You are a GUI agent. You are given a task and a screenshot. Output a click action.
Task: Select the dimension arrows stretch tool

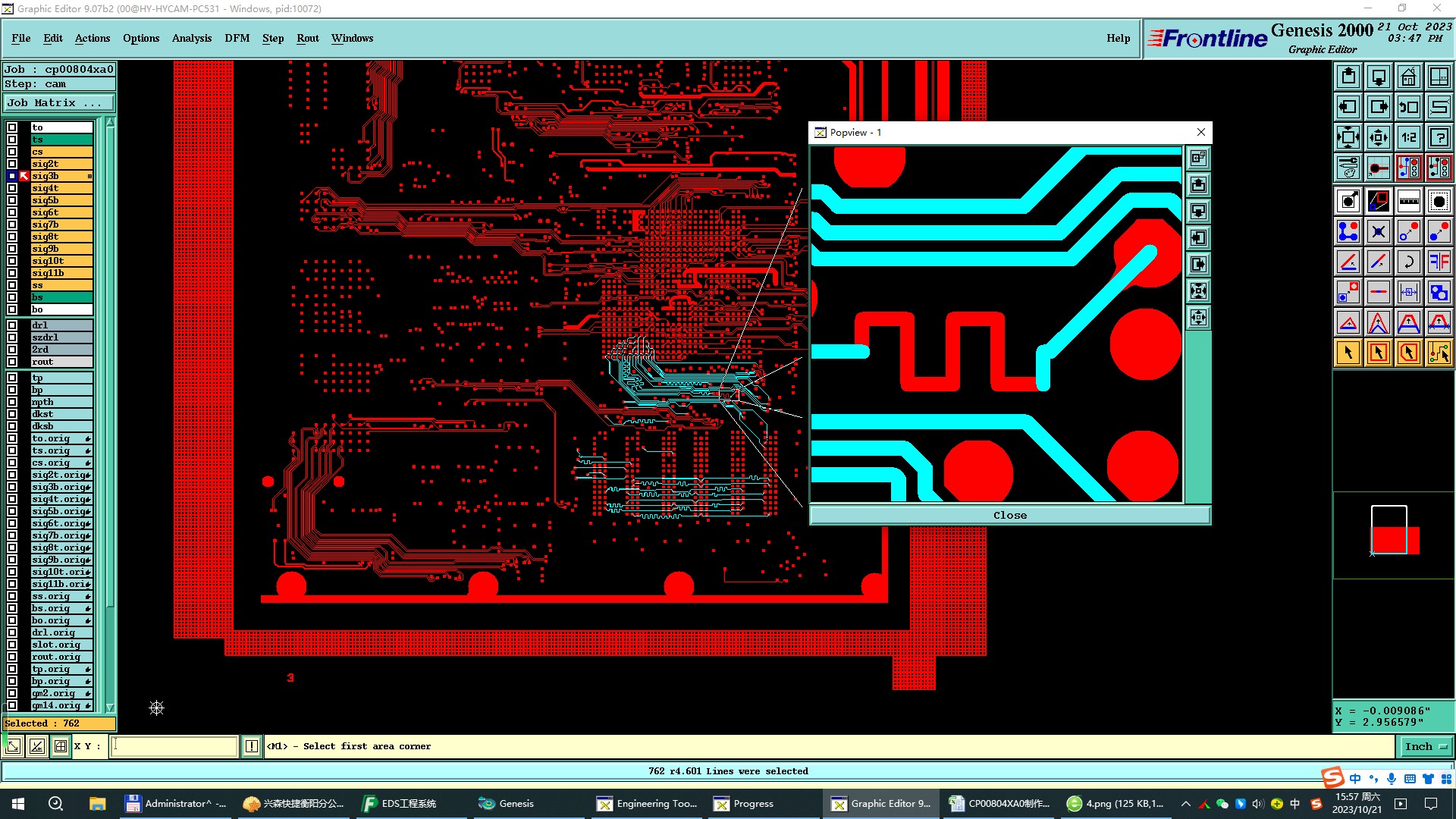click(x=1408, y=292)
